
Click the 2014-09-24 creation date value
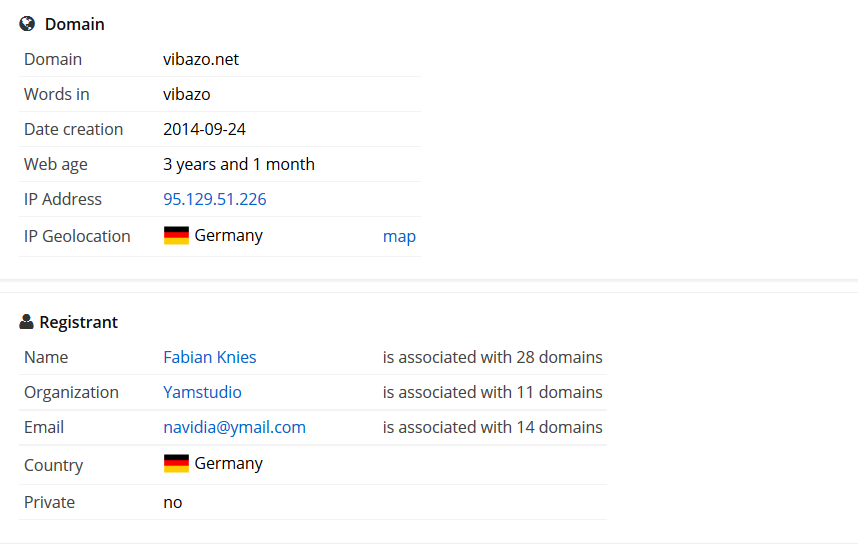(x=204, y=129)
